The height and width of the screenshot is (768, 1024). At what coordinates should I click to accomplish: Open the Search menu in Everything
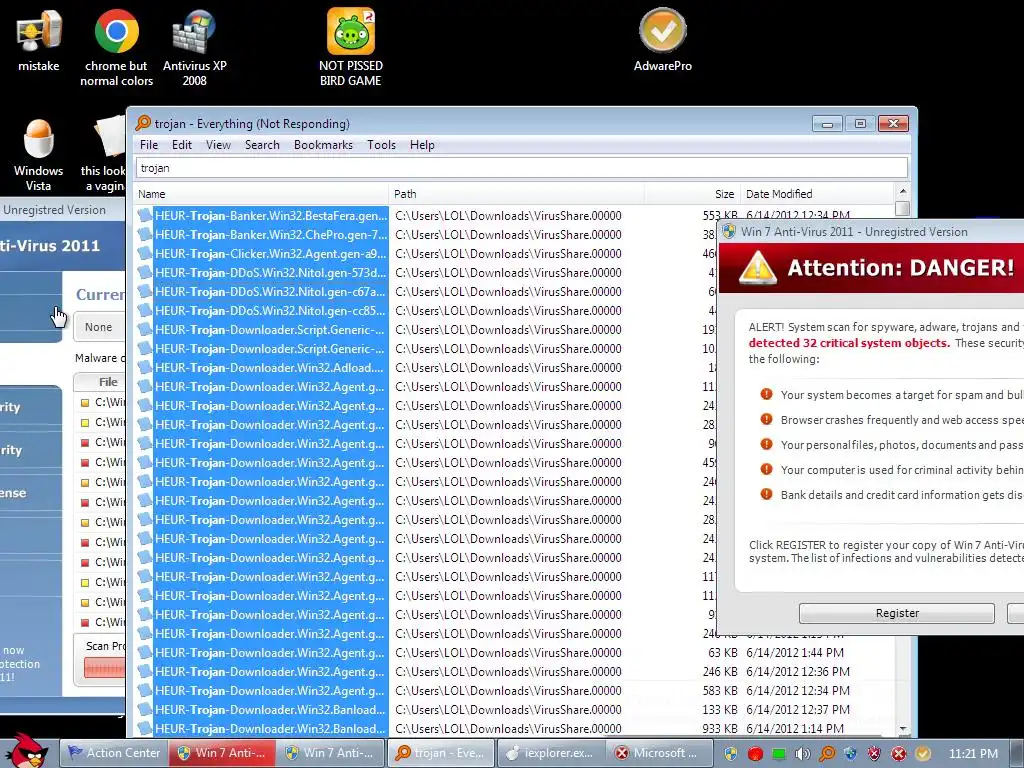click(262, 145)
